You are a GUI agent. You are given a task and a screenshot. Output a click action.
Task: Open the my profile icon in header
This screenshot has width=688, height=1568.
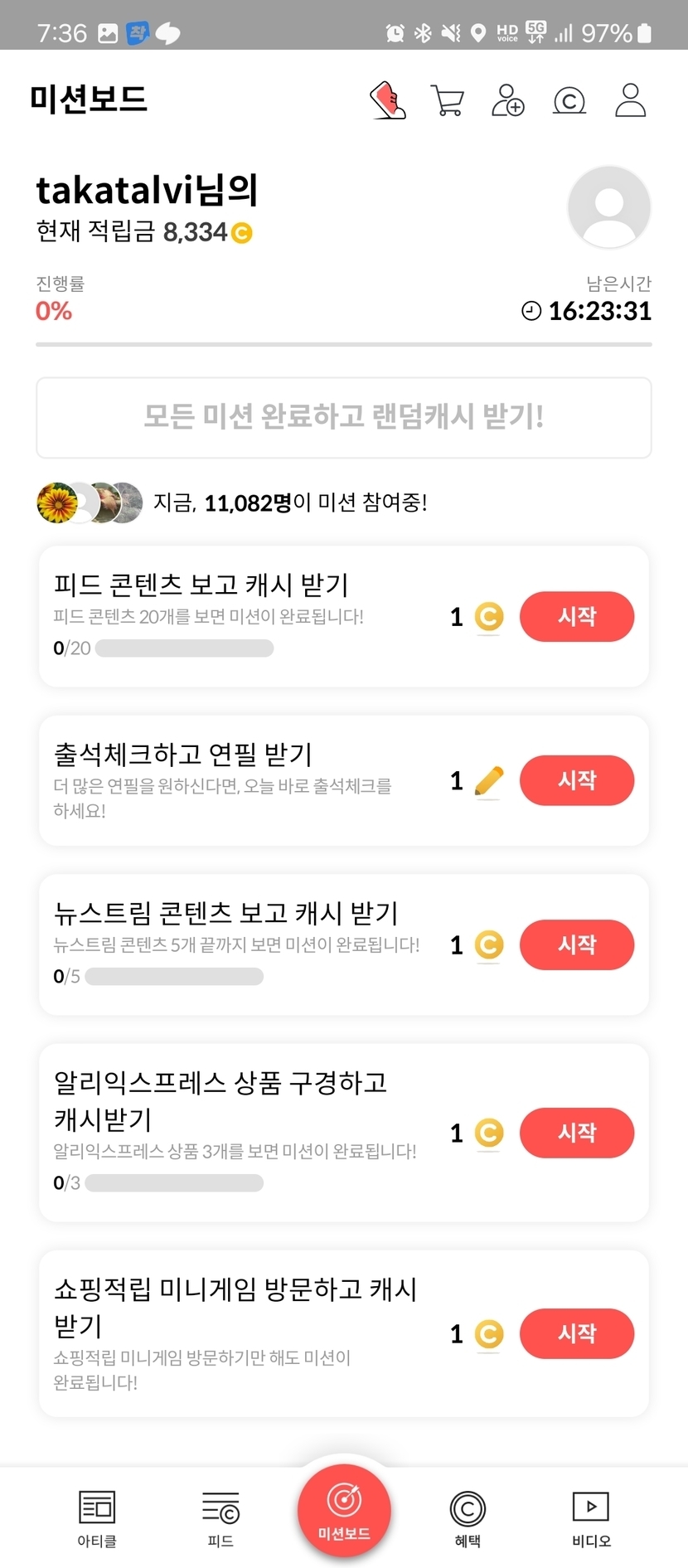[630, 100]
